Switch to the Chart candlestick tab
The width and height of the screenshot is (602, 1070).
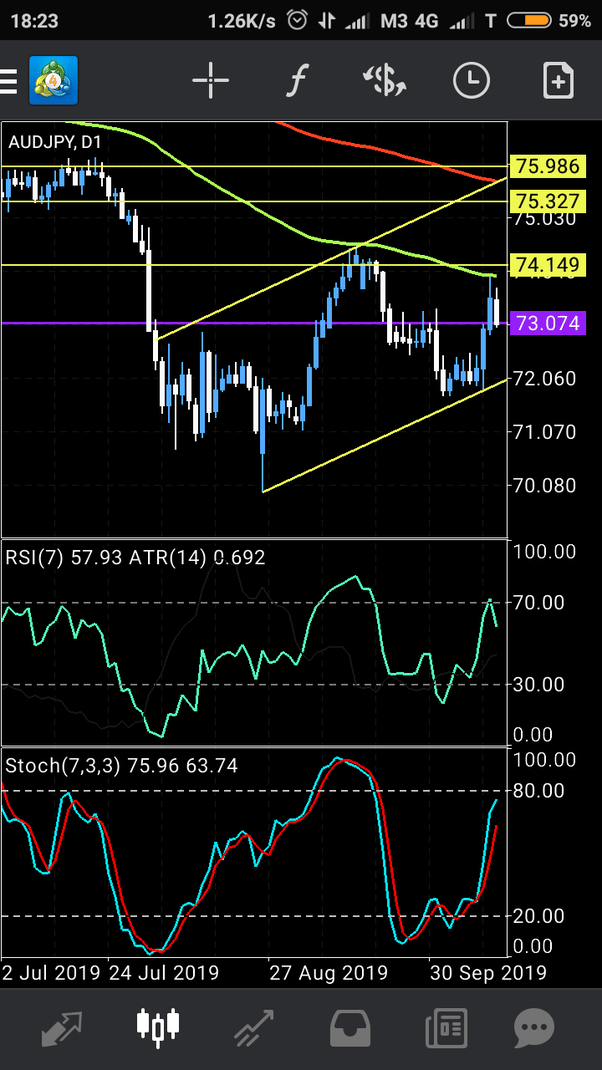click(x=158, y=1029)
